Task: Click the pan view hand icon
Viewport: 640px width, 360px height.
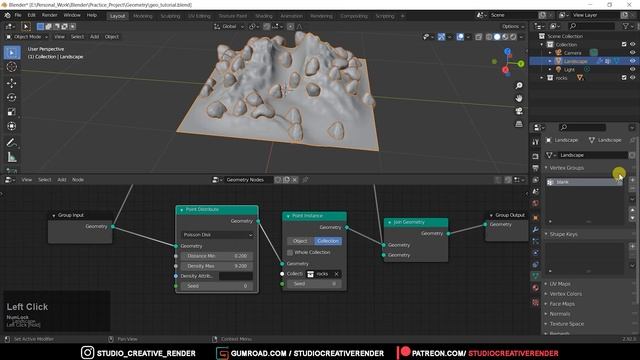Action: click(519, 98)
